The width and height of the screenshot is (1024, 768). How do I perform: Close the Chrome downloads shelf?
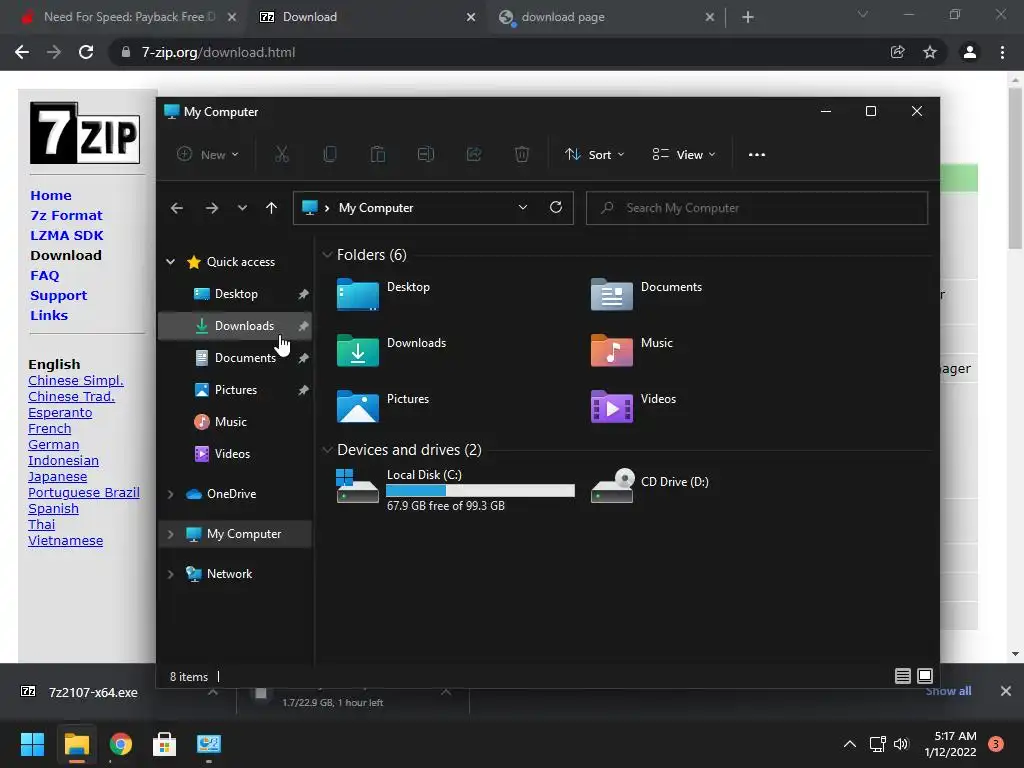coord(1006,691)
